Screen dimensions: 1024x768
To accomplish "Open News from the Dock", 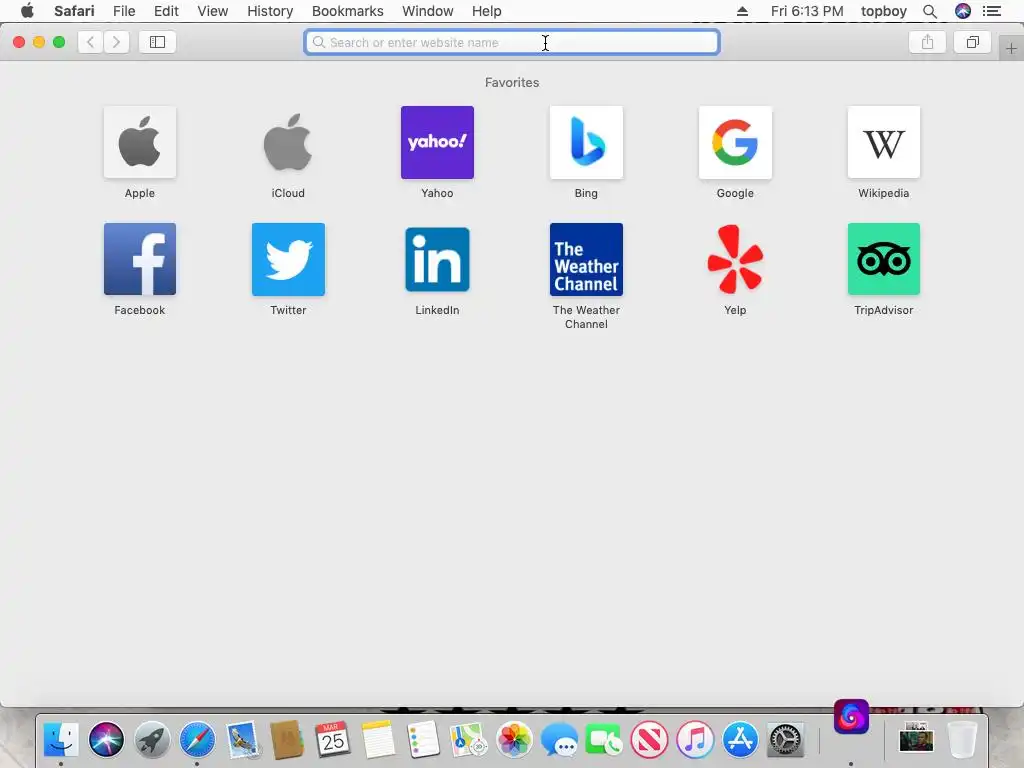I will [649, 739].
